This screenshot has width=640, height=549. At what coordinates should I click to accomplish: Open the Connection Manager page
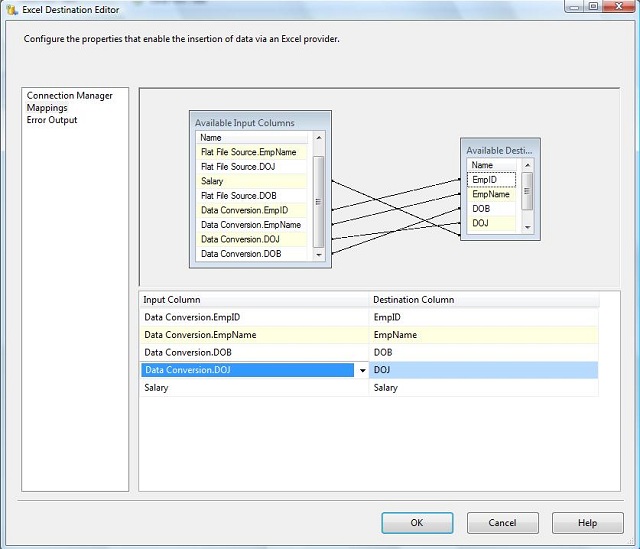coord(69,96)
